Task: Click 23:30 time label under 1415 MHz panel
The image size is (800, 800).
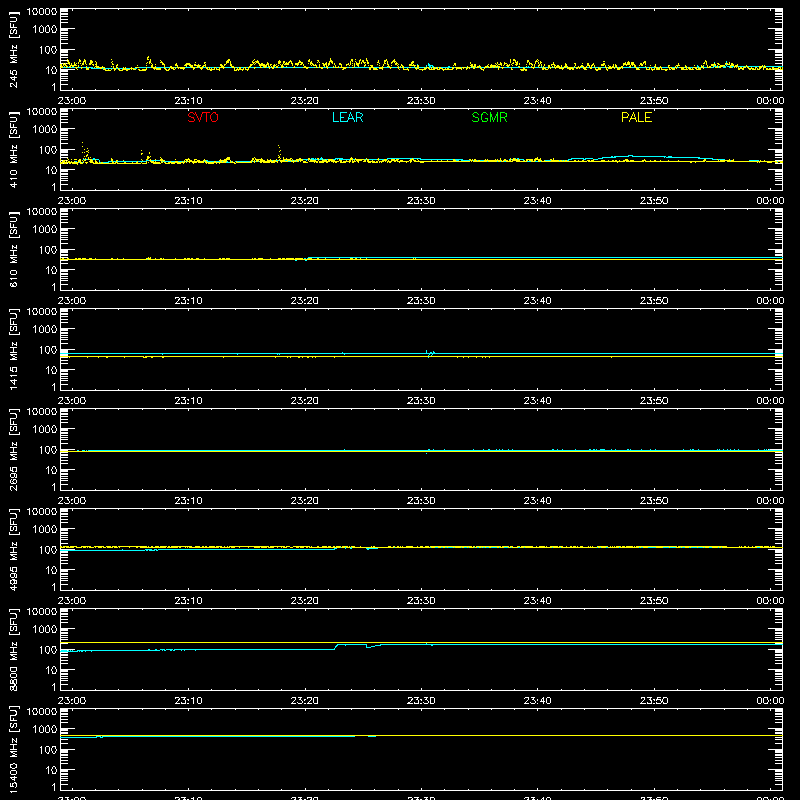Action: (421, 401)
